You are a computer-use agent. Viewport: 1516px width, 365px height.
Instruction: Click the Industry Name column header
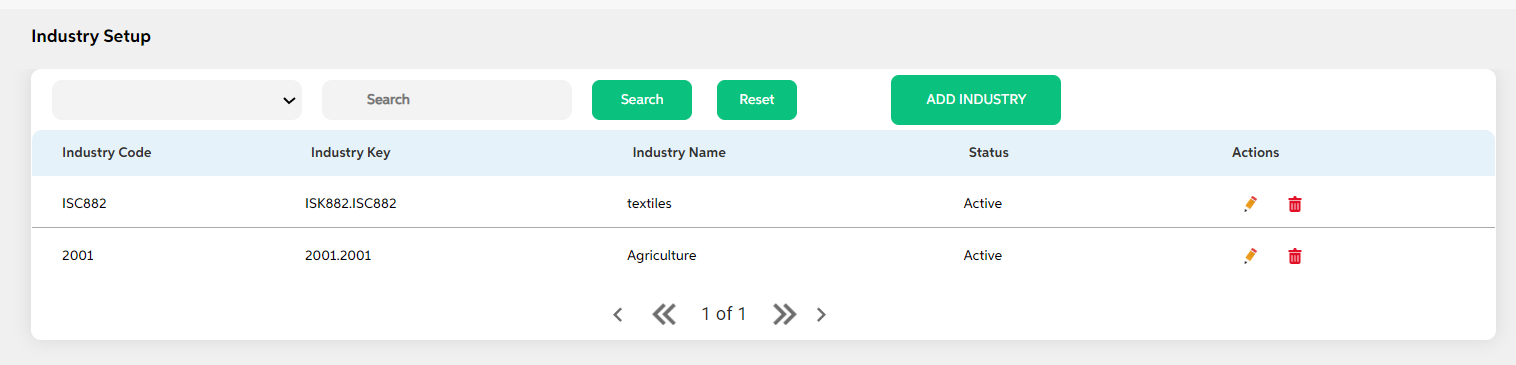(679, 153)
